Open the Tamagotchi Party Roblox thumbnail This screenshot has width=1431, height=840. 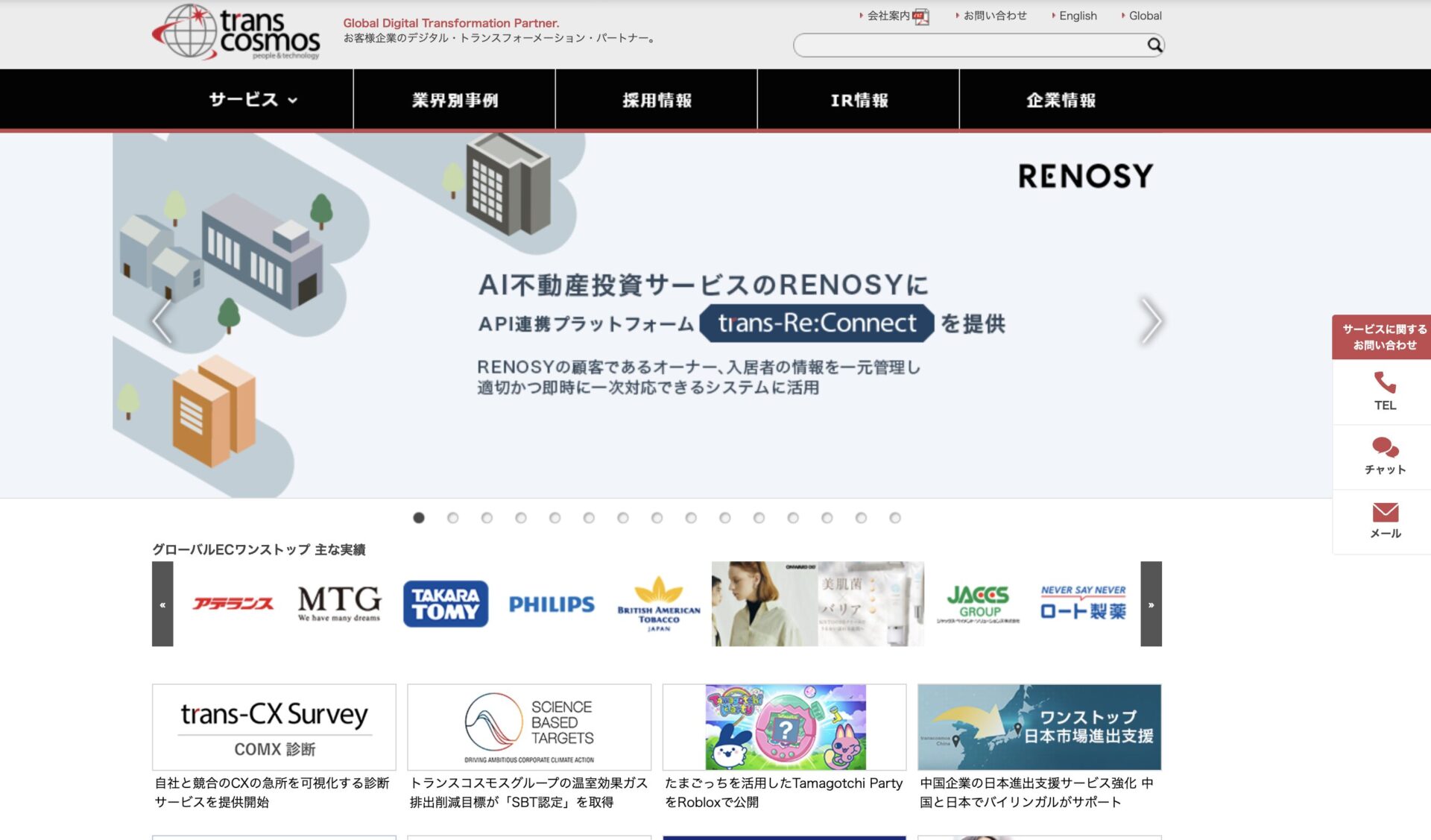click(785, 727)
